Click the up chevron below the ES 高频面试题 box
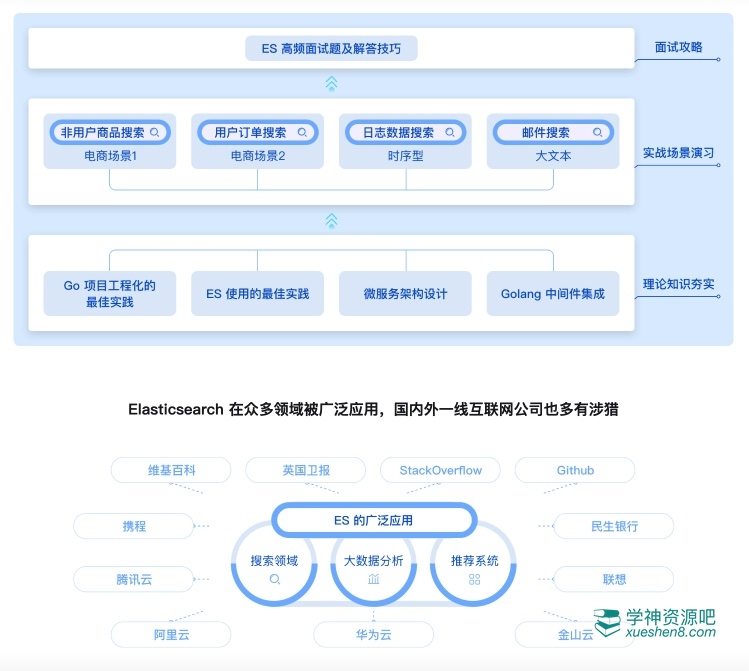This screenshot has width=749, height=671. [x=332, y=83]
